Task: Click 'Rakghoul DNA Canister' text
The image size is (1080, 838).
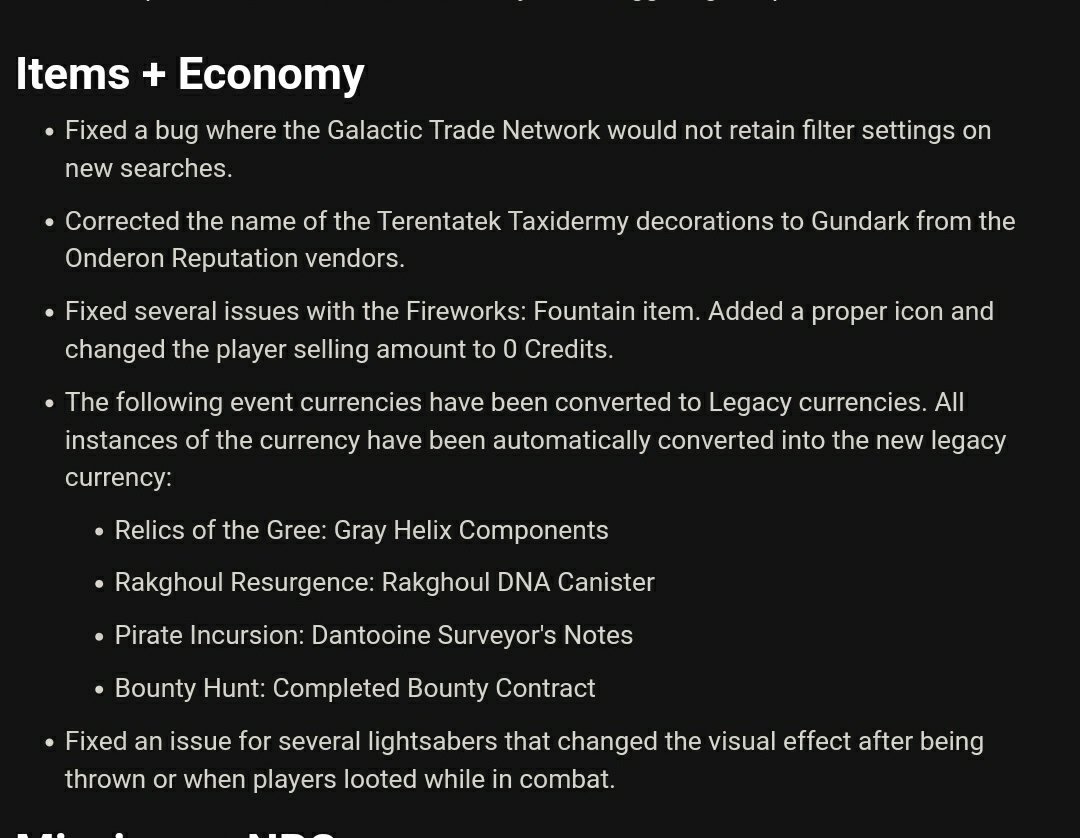Action: coord(518,583)
